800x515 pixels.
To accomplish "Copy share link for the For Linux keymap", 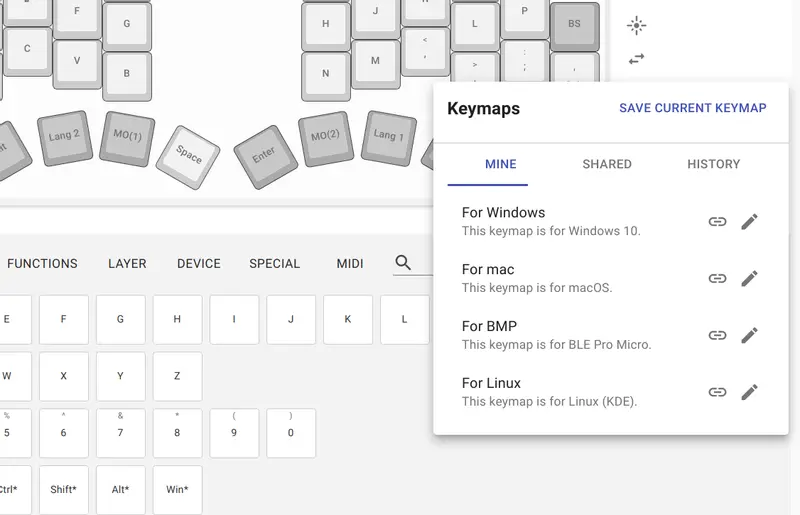I will tap(717, 392).
